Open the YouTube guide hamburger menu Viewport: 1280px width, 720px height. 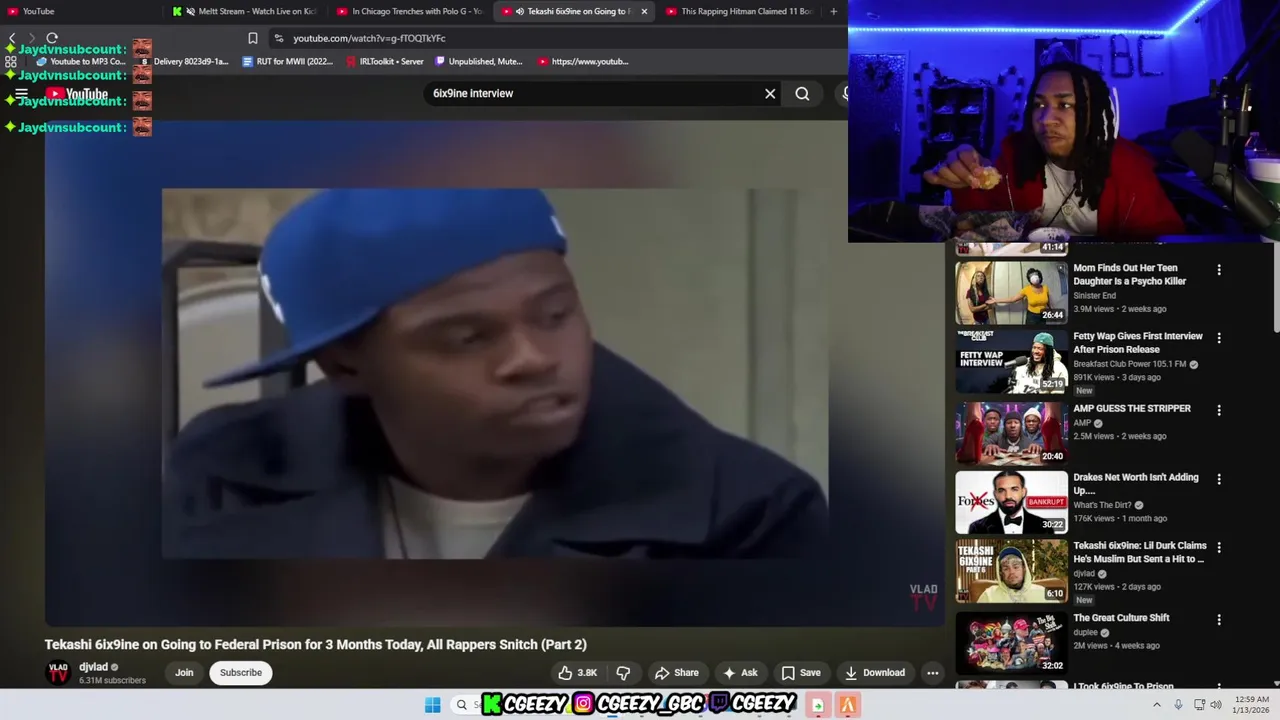21,94
